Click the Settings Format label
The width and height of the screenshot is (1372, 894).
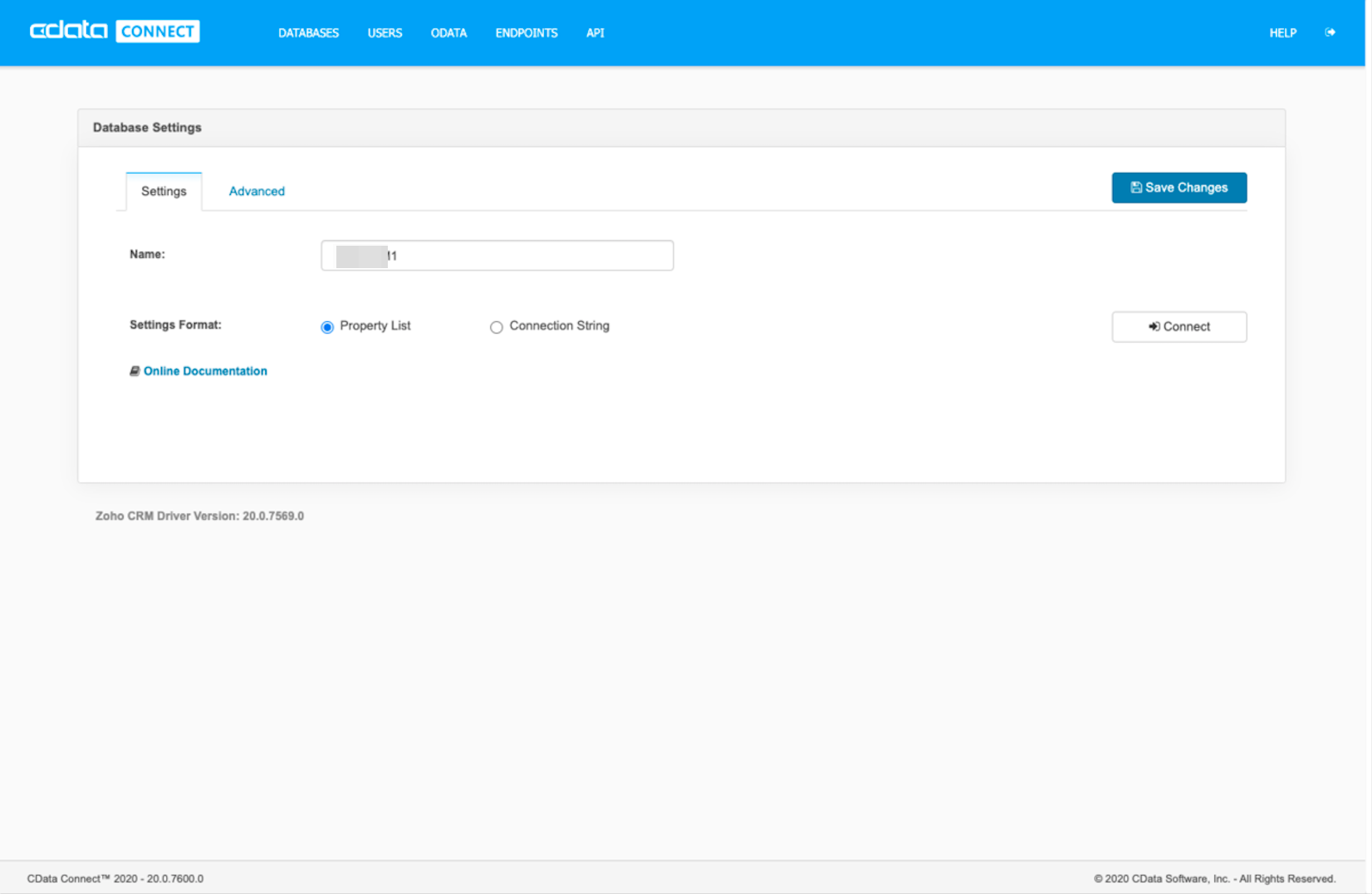[x=175, y=325]
